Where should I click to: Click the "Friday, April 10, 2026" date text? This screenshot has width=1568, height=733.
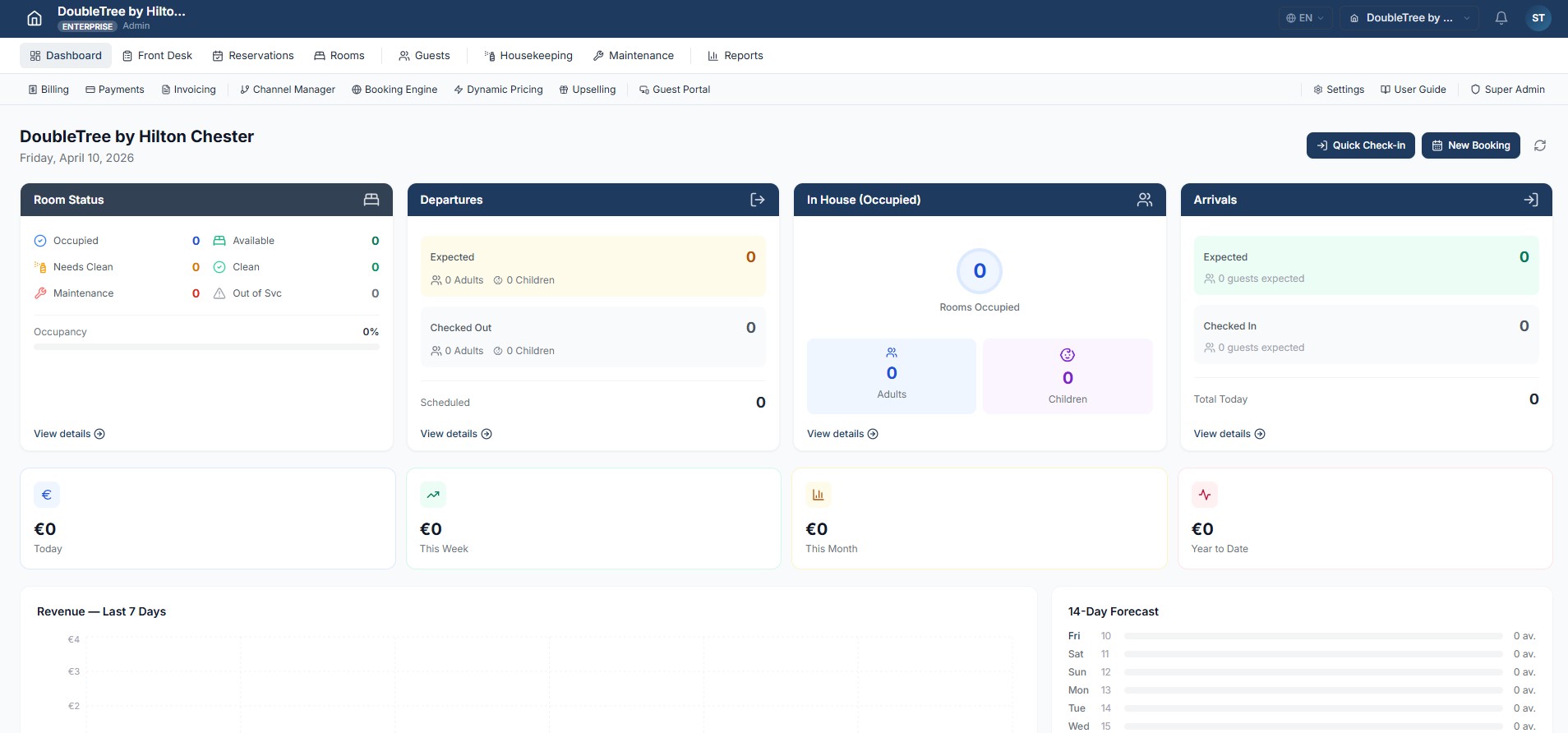[76, 158]
